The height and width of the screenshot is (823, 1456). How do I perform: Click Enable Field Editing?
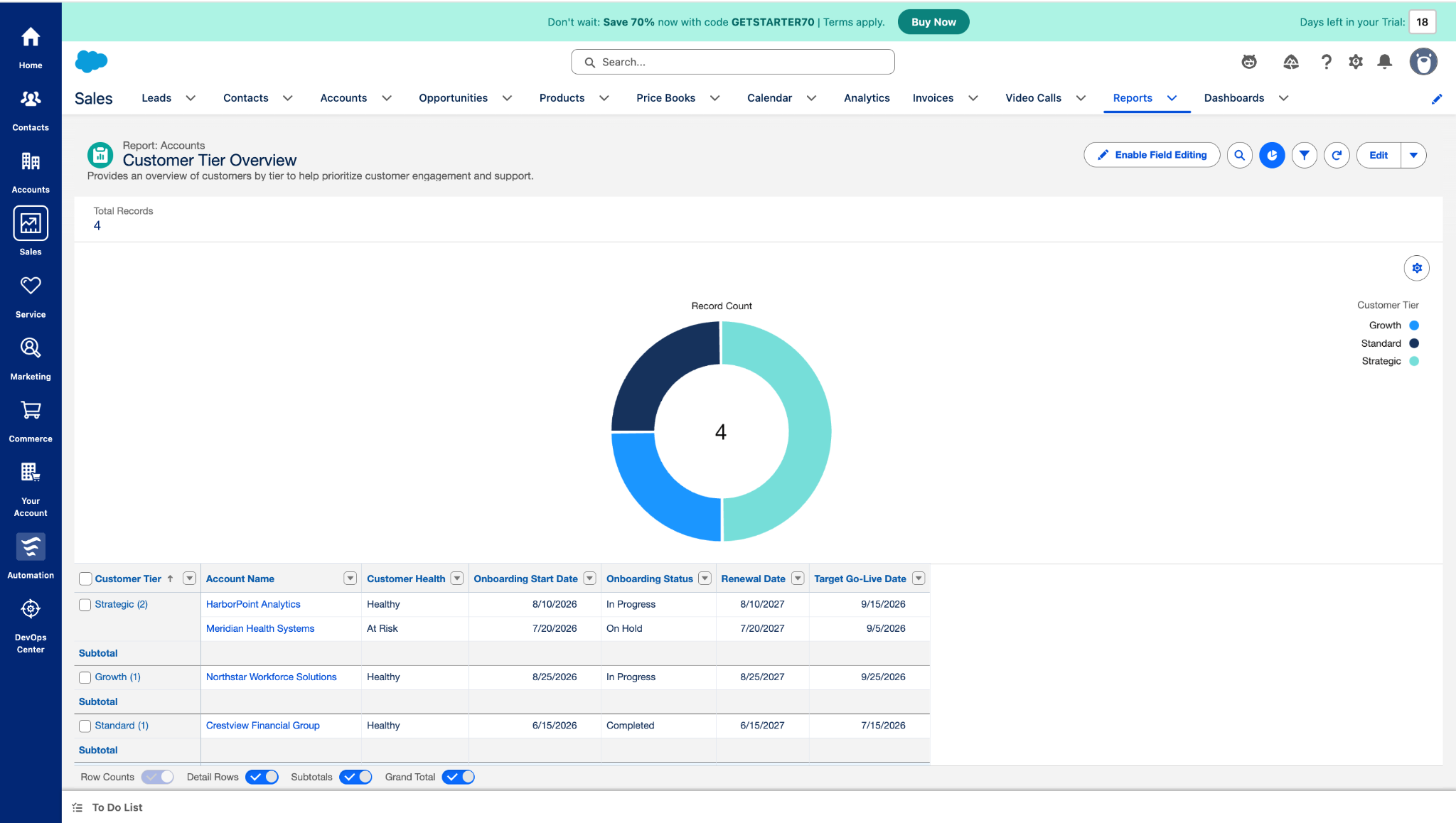click(x=1152, y=155)
